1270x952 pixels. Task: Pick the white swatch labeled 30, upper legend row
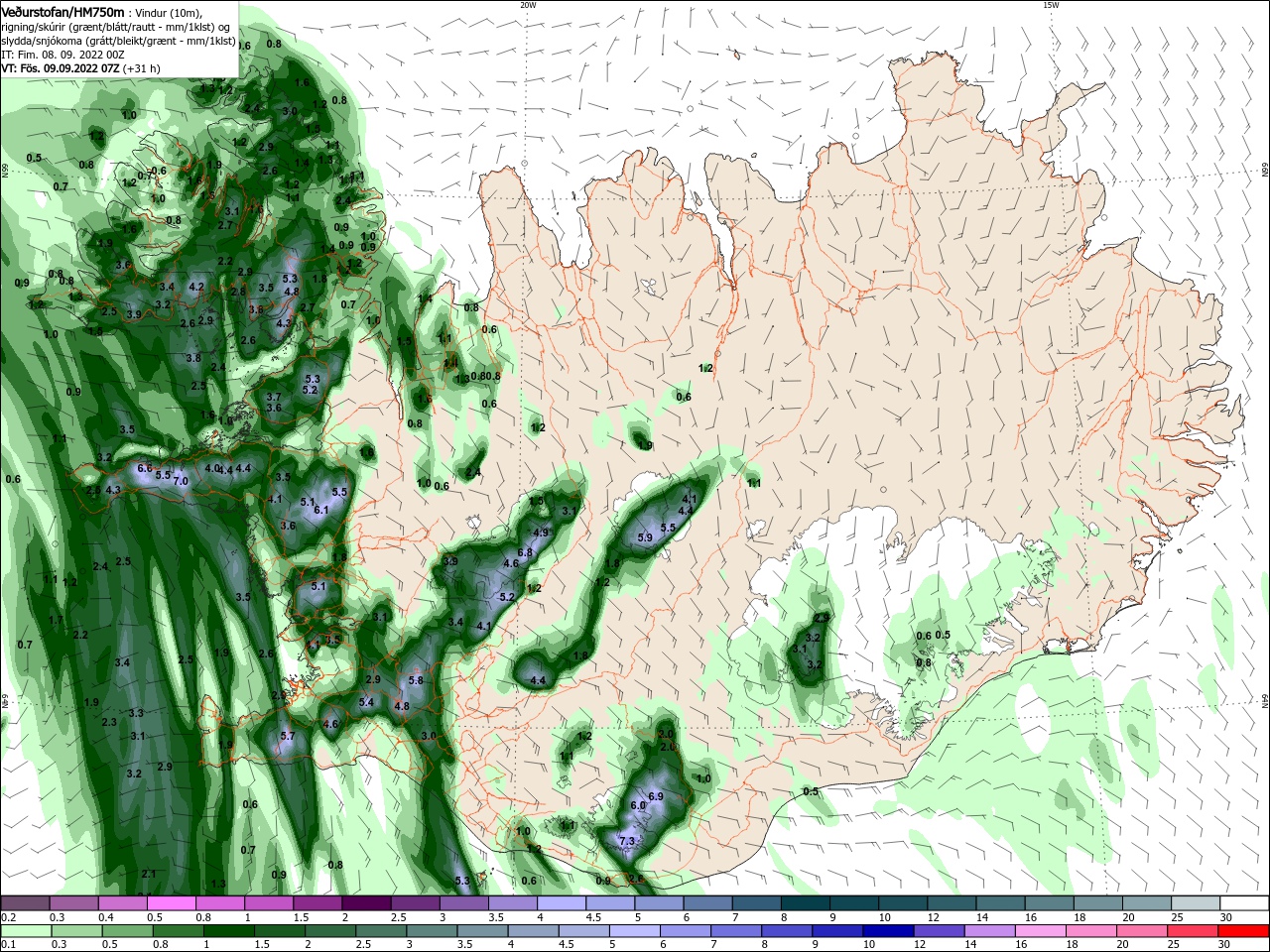pos(1243,903)
